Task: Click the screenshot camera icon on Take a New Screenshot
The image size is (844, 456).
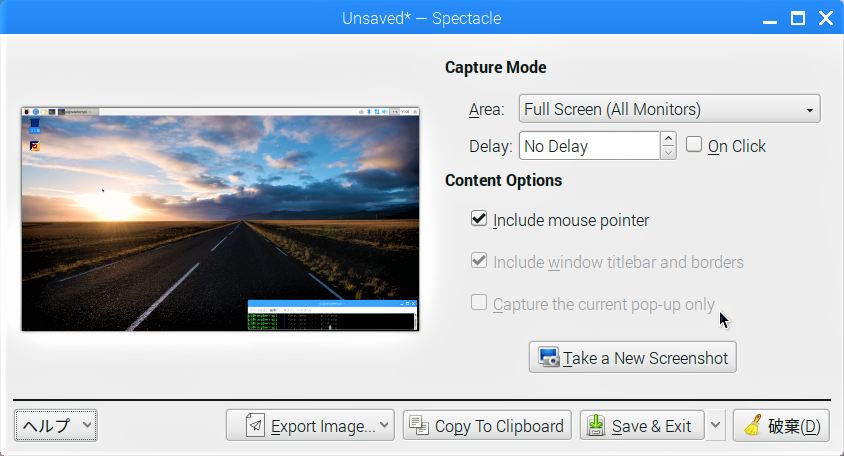Action: (x=548, y=357)
